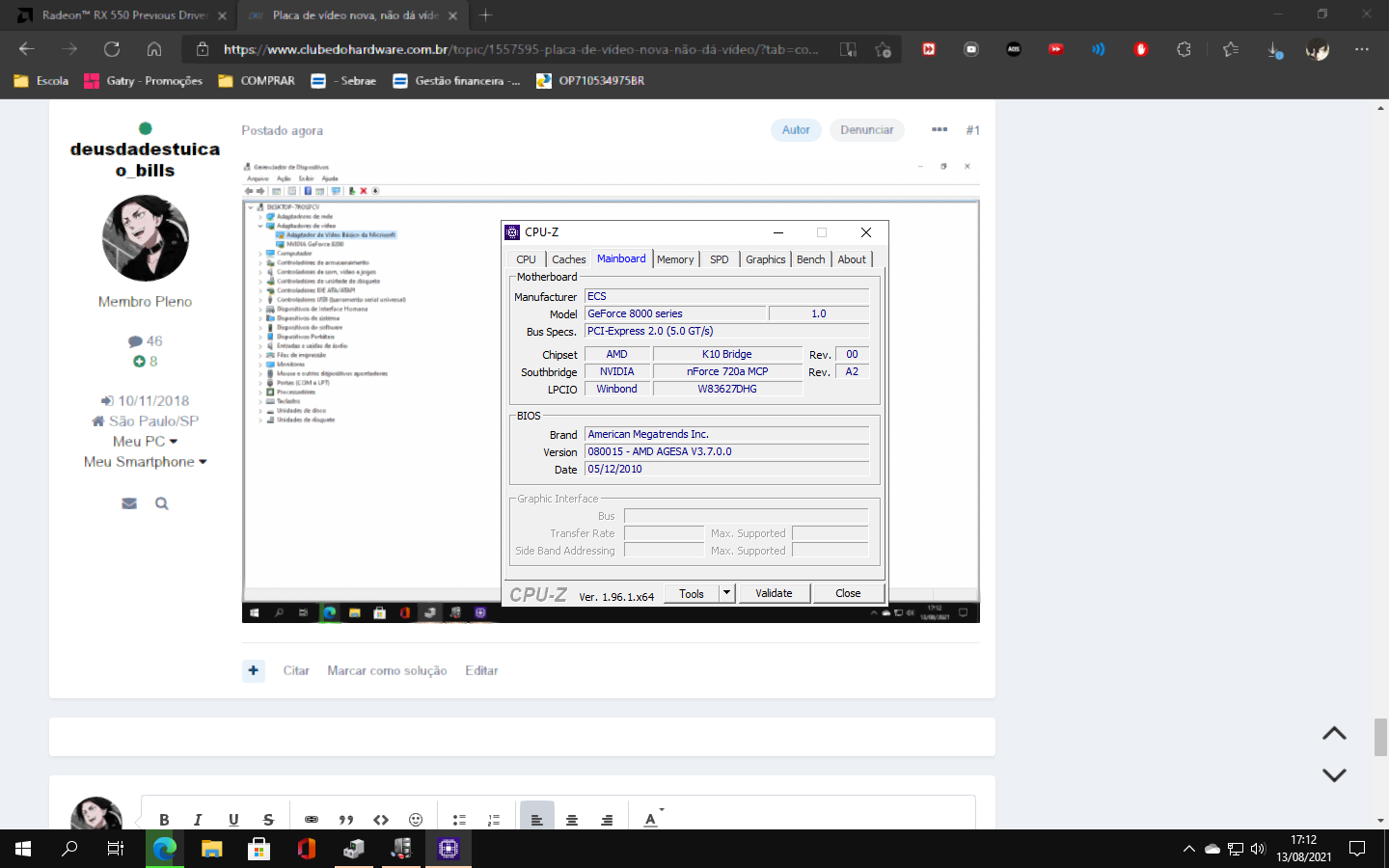Click the post number #1 link
Image resolution: width=1389 pixels, height=868 pixels.
point(972,130)
